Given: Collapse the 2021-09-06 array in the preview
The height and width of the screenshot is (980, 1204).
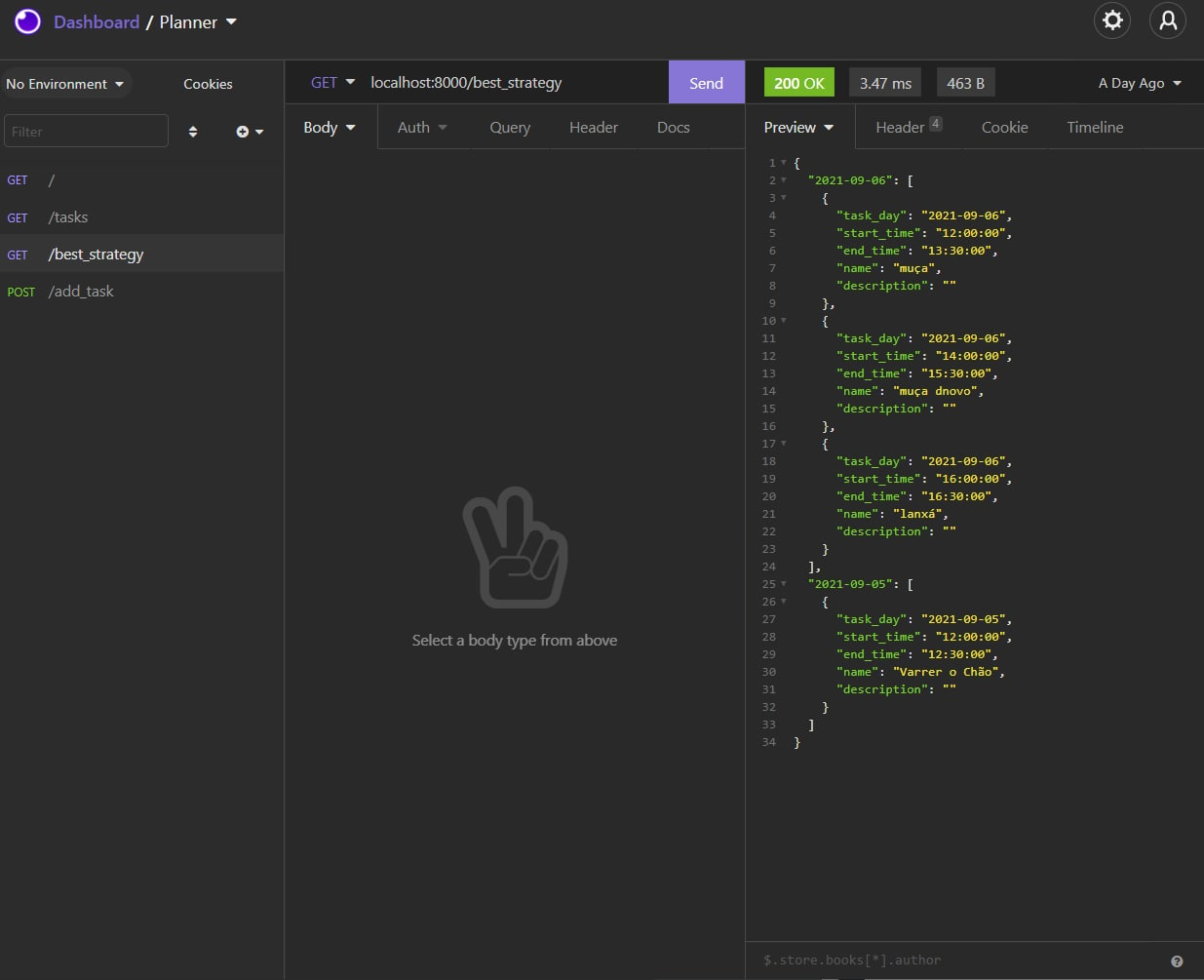Looking at the screenshot, I should click(784, 179).
